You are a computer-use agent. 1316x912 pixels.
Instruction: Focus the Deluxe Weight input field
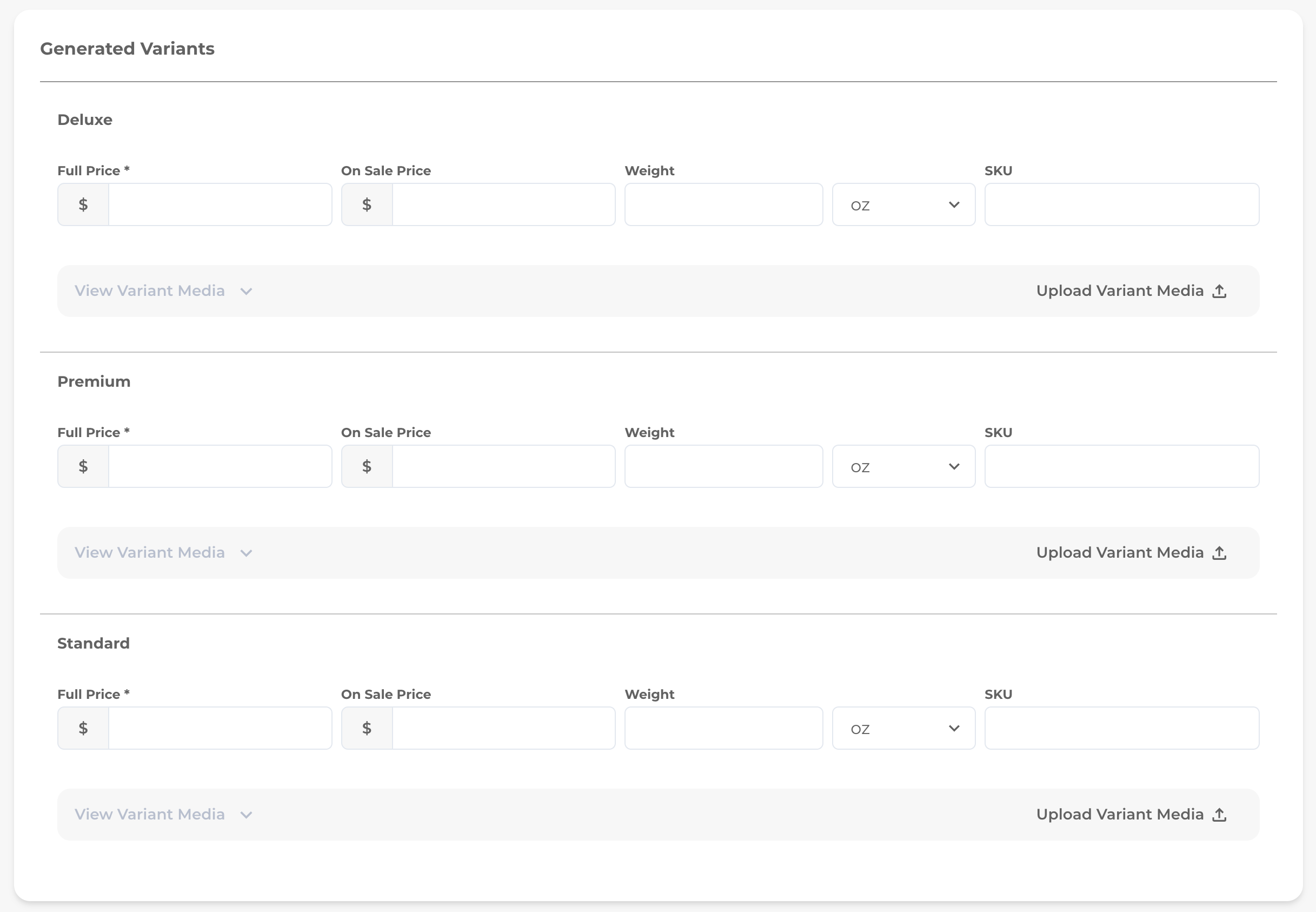coord(723,204)
